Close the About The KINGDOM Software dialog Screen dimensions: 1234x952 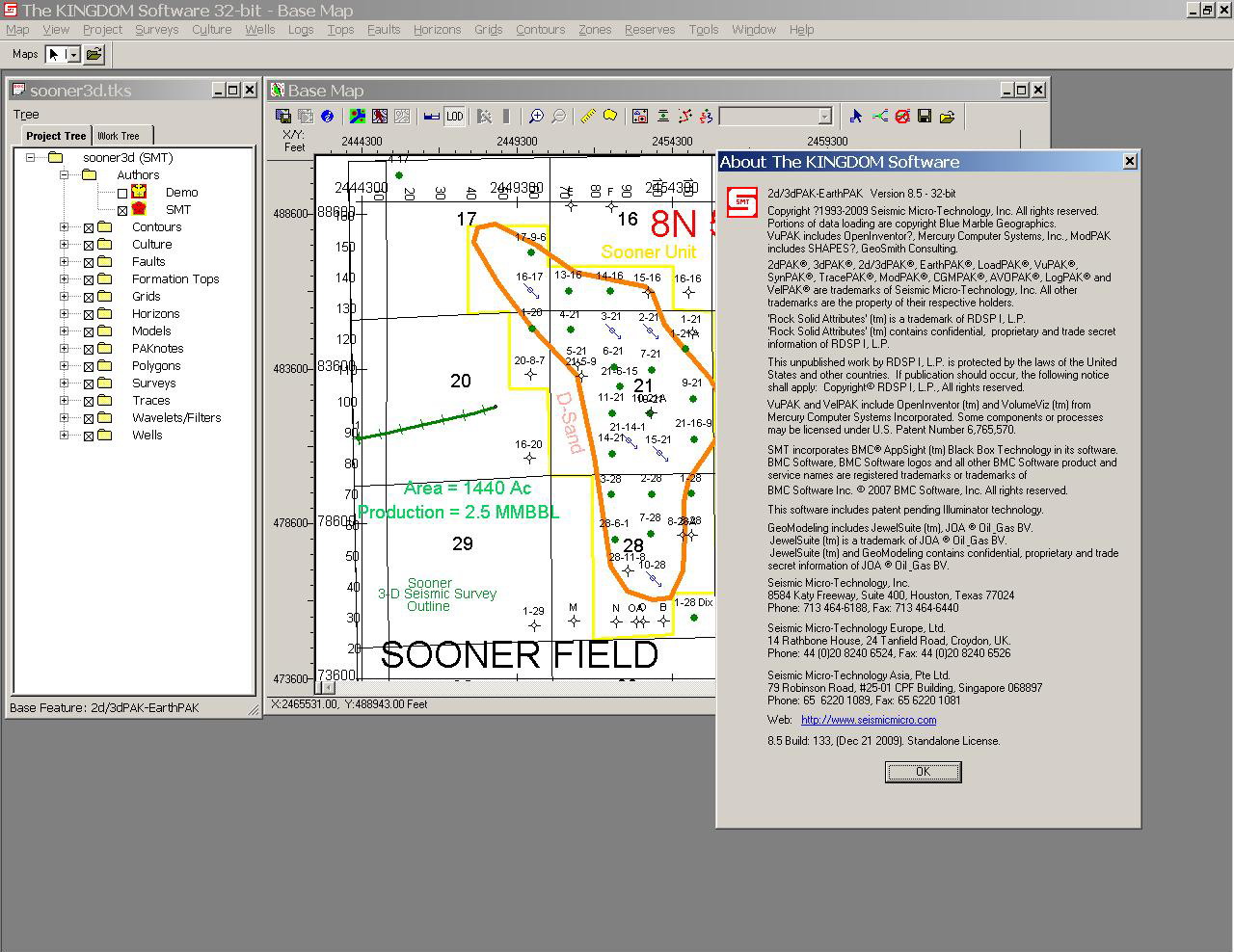1130,161
